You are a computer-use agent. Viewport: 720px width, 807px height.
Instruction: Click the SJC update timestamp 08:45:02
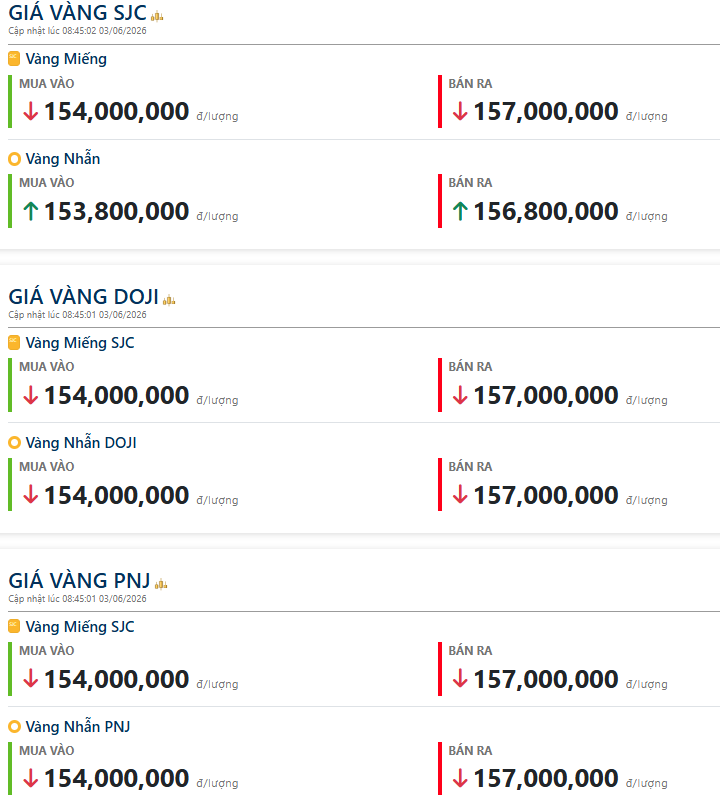coord(79,31)
